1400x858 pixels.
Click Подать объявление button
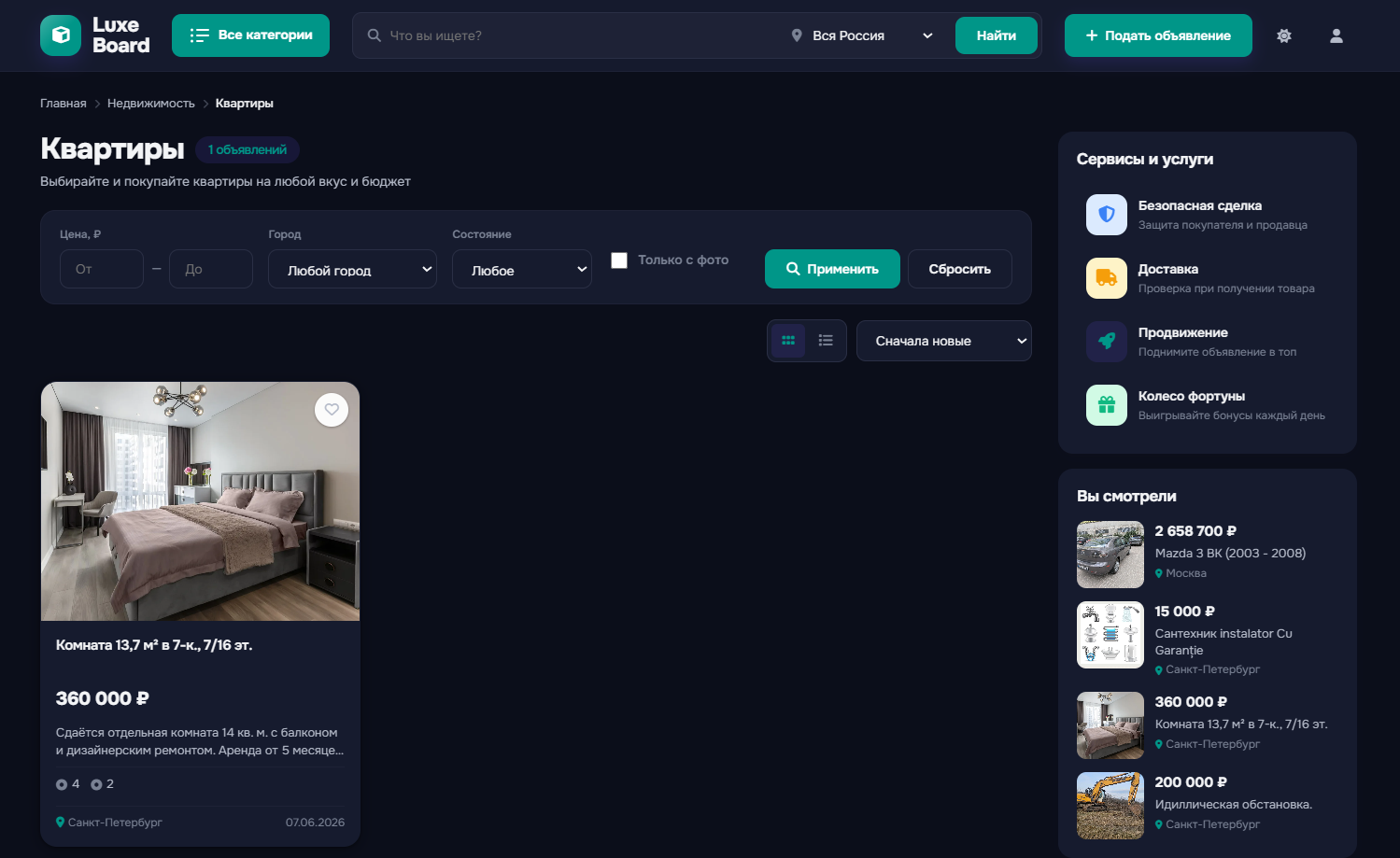click(1158, 35)
